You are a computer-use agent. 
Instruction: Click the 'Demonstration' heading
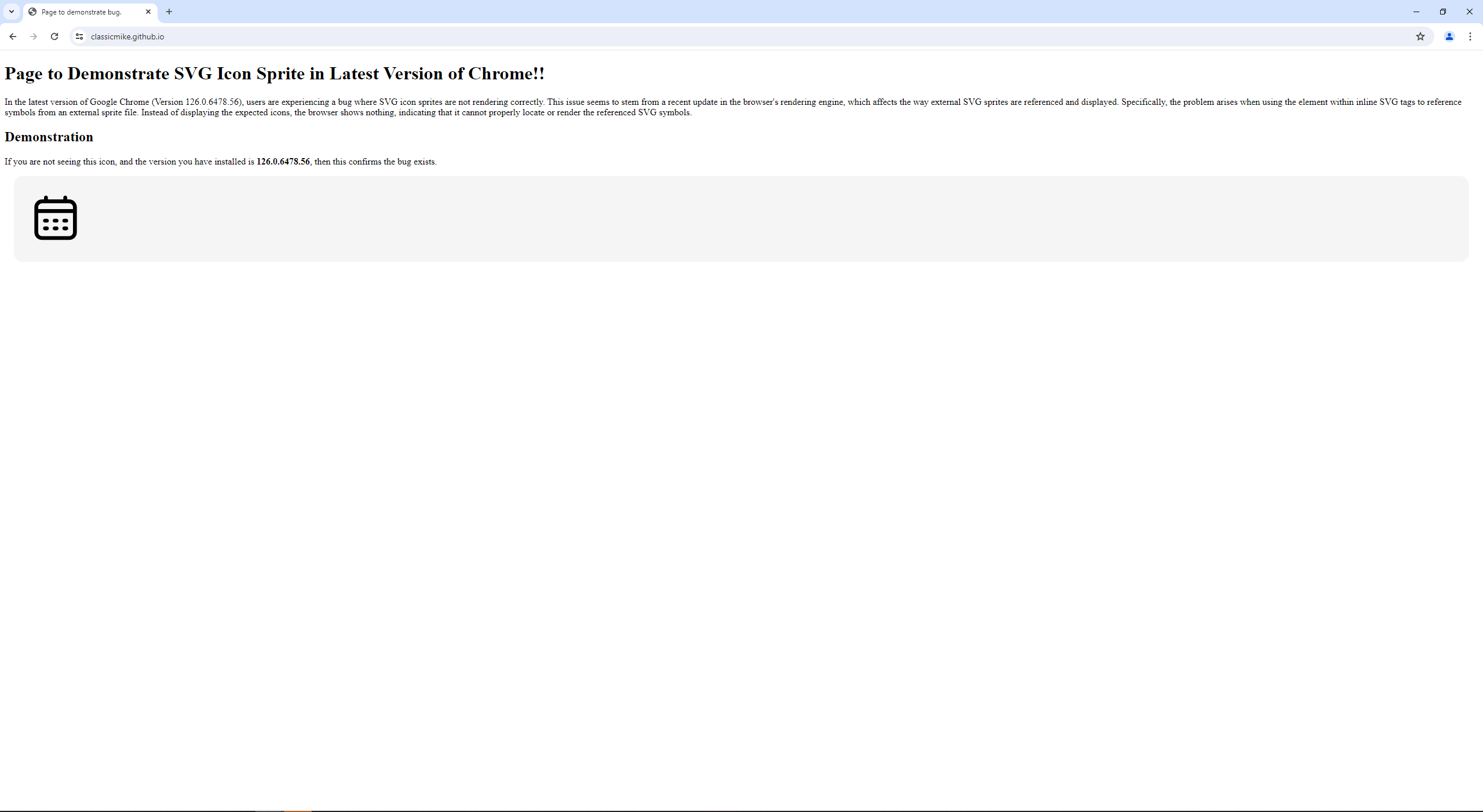coord(49,137)
